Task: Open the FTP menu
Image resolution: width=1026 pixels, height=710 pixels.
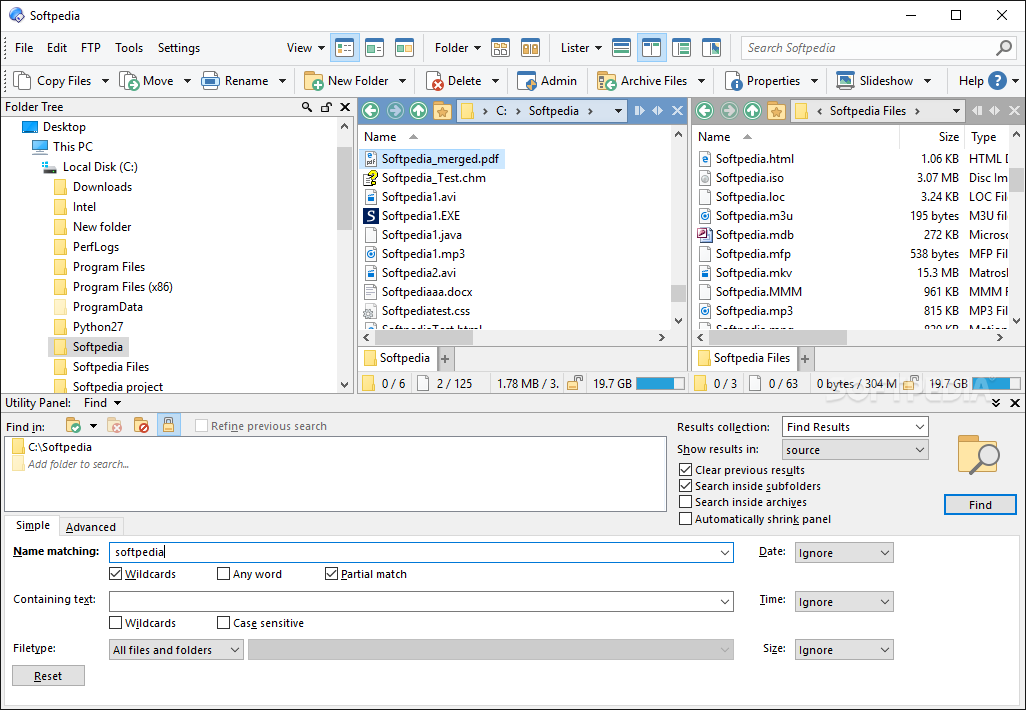Action: pyautogui.click(x=91, y=48)
